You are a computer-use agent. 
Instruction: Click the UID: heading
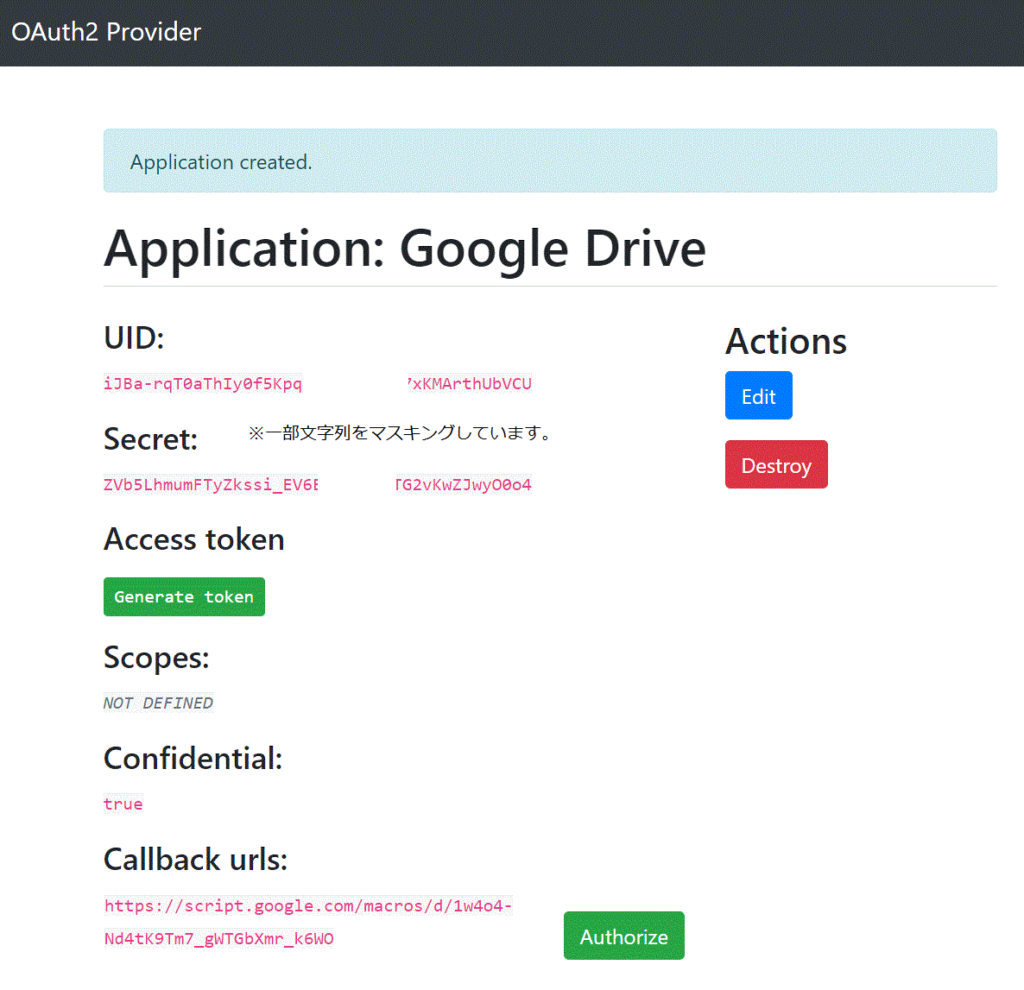point(134,338)
